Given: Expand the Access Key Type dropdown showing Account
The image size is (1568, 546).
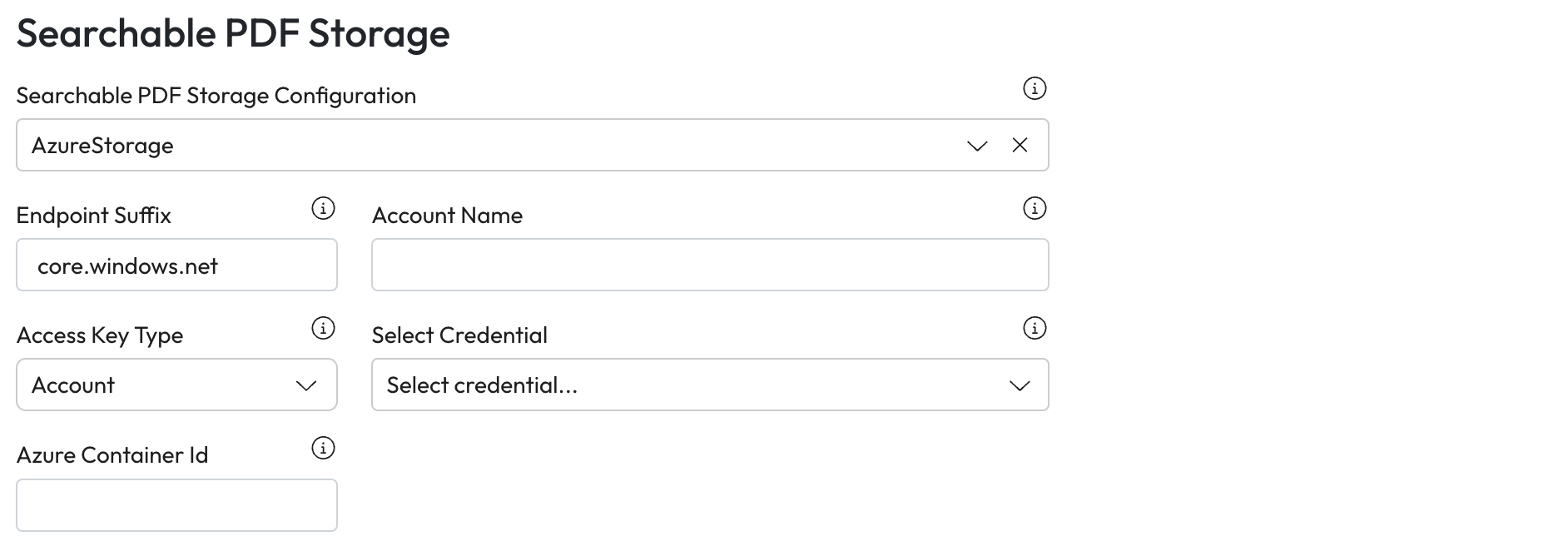Looking at the screenshot, I should click(176, 385).
